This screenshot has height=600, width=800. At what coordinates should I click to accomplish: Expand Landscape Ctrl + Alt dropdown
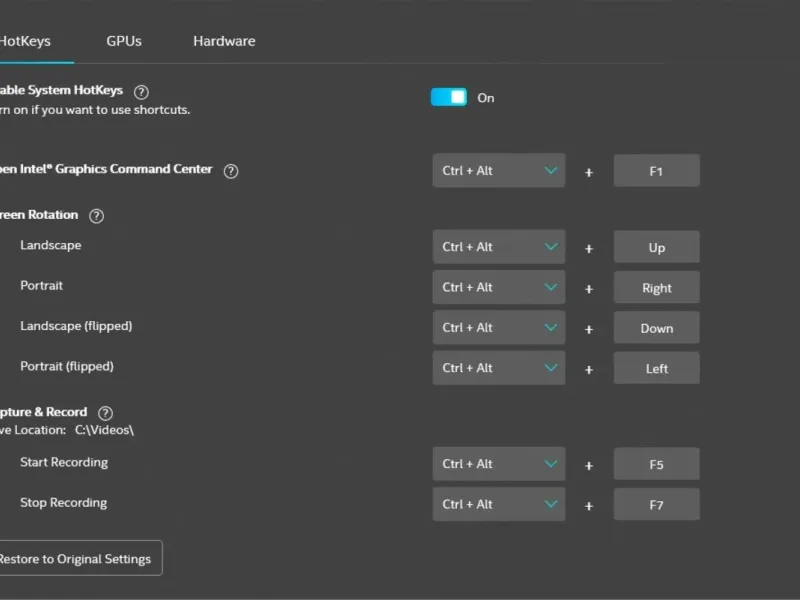(x=498, y=246)
